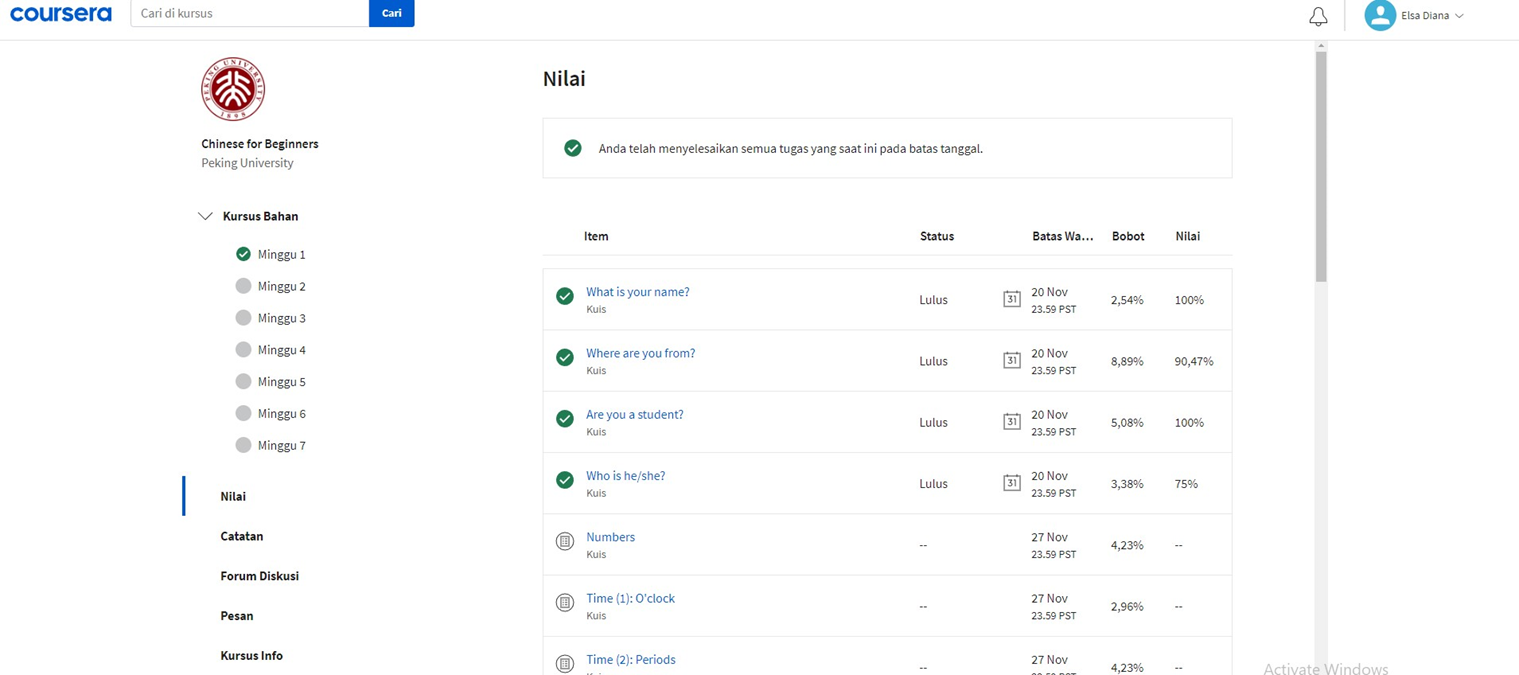The width and height of the screenshot is (1519, 675).
Task: Select the Minggu 2 status circle
Action: (x=243, y=286)
